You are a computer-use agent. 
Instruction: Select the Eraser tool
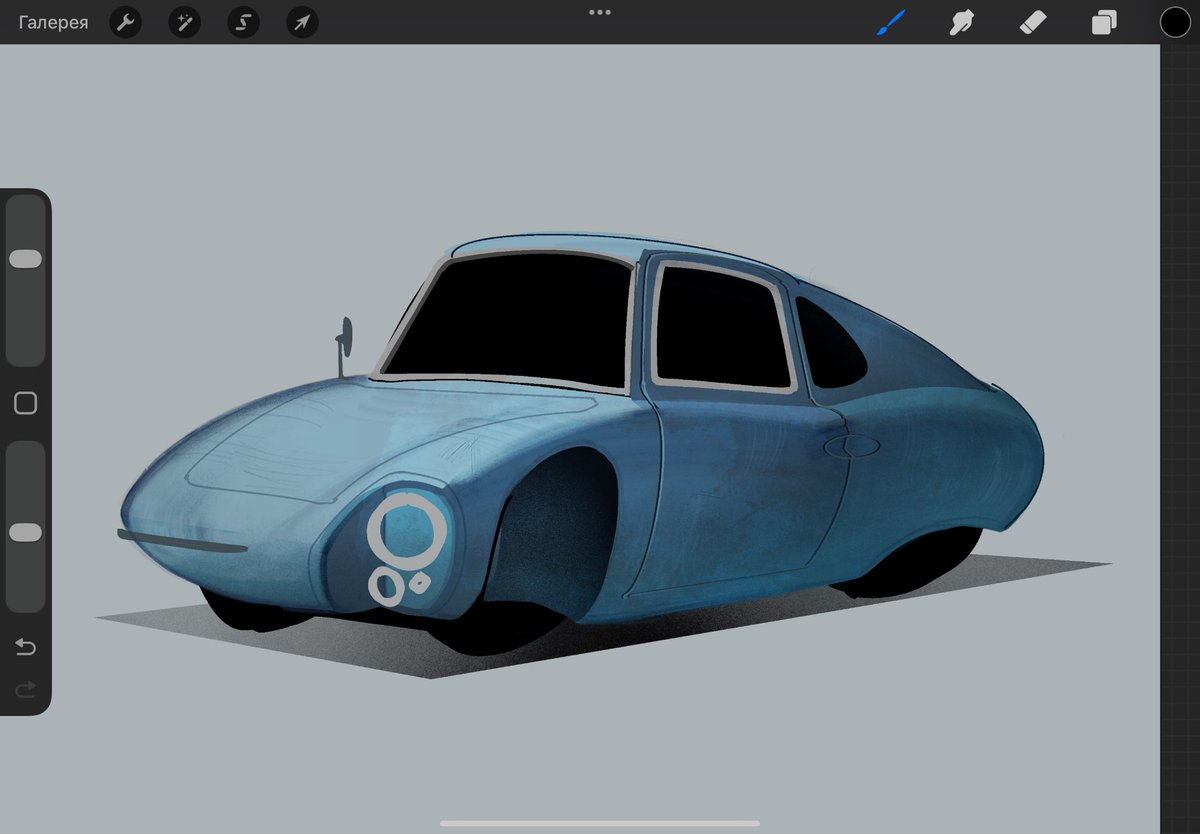[x=1032, y=22]
